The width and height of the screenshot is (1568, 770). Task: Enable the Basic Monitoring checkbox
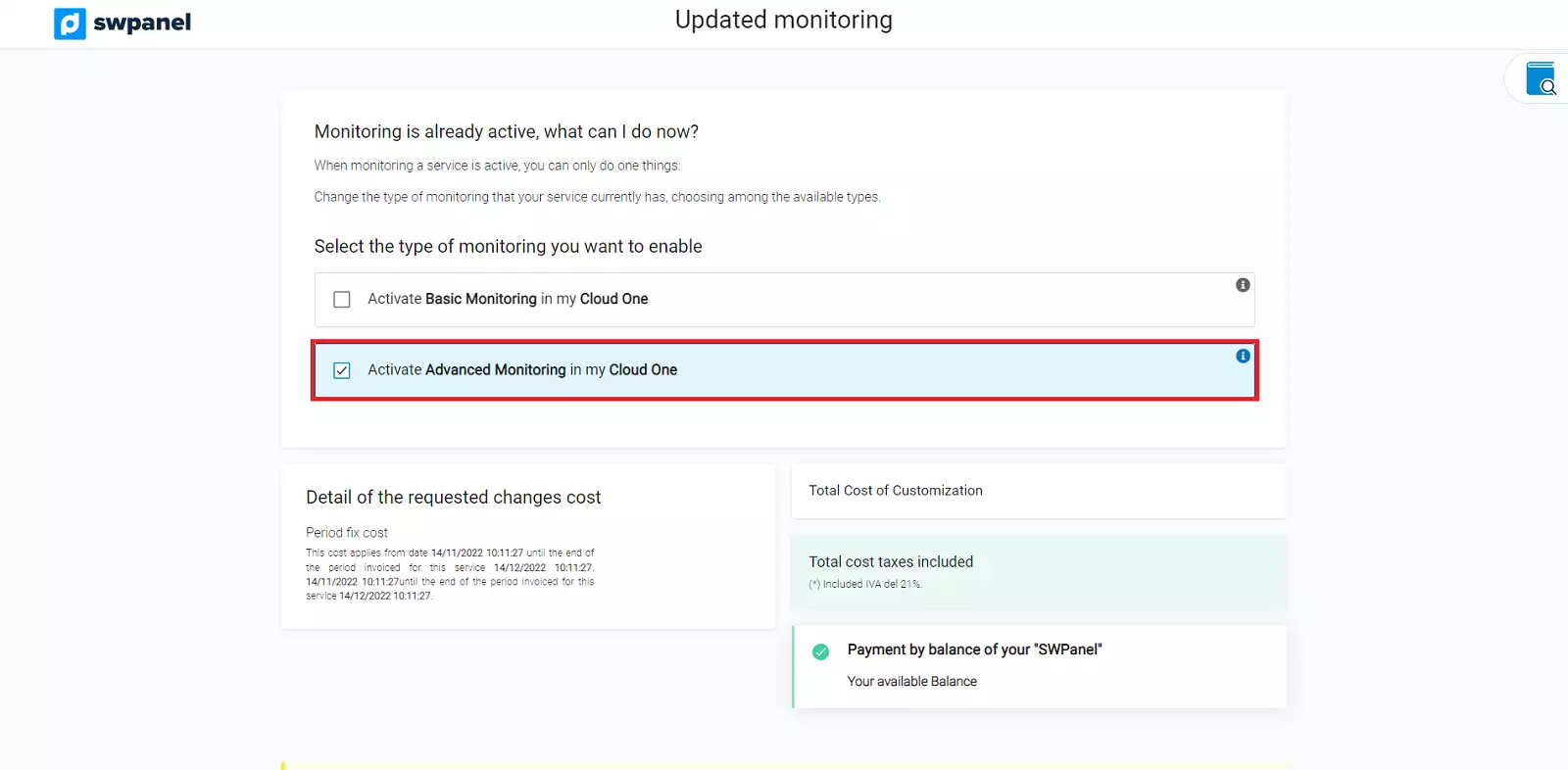point(342,300)
